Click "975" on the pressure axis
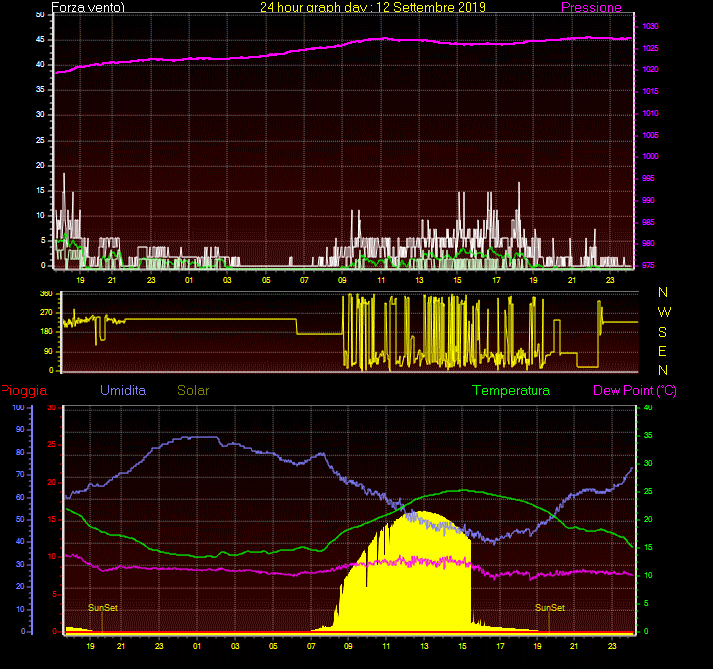The width and height of the screenshot is (713, 669). (648, 265)
